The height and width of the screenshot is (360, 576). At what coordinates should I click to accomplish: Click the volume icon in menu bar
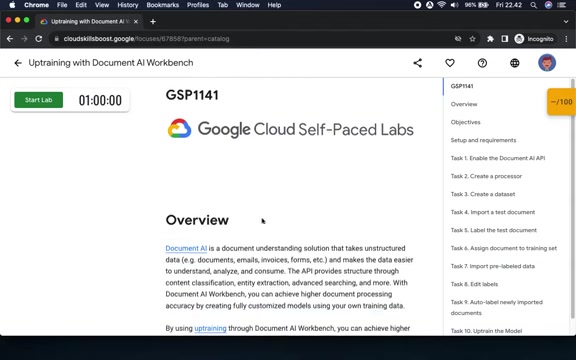click(x=454, y=5)
